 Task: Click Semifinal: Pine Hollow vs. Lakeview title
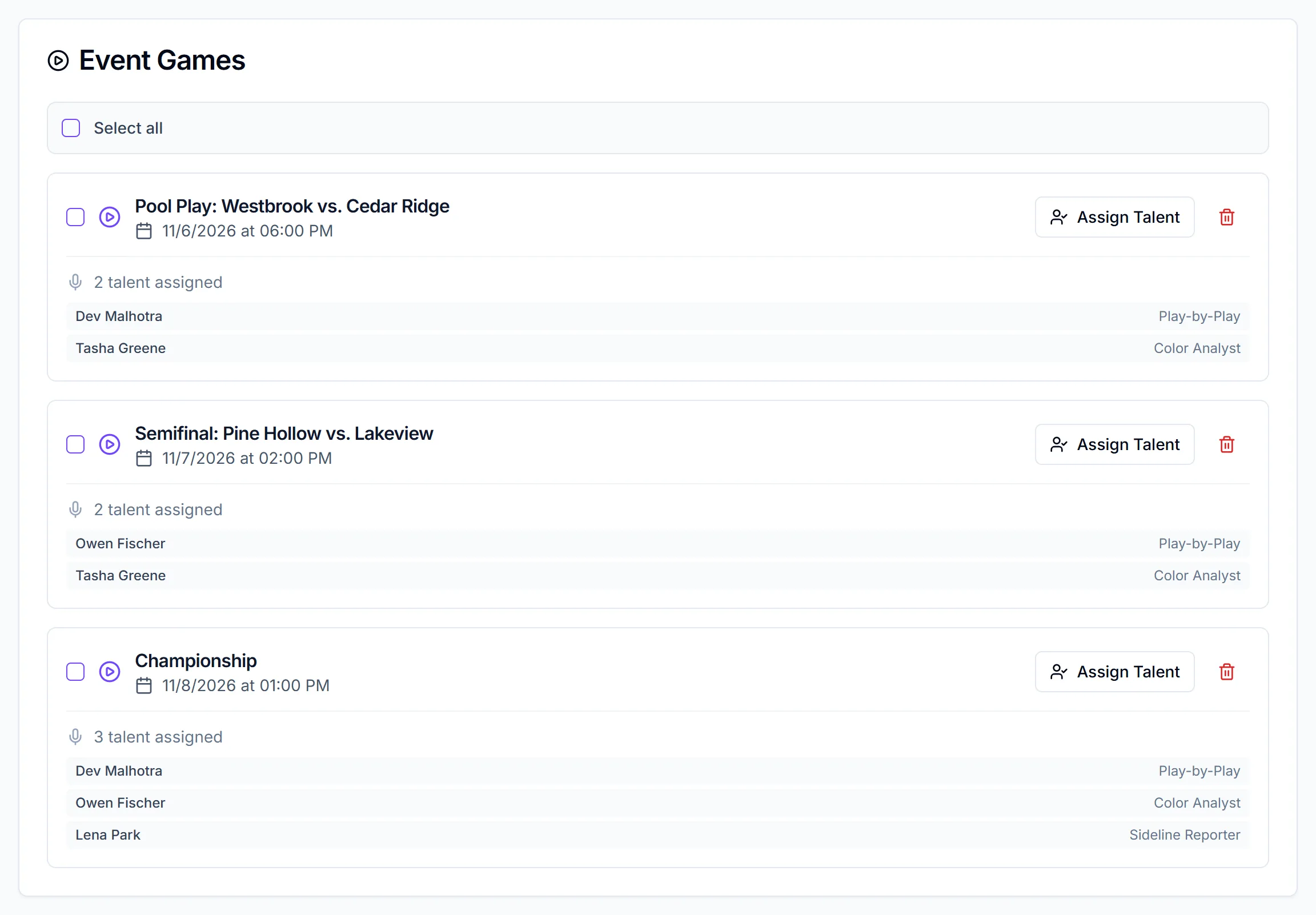pyautogui.click(x=284, y=433)
